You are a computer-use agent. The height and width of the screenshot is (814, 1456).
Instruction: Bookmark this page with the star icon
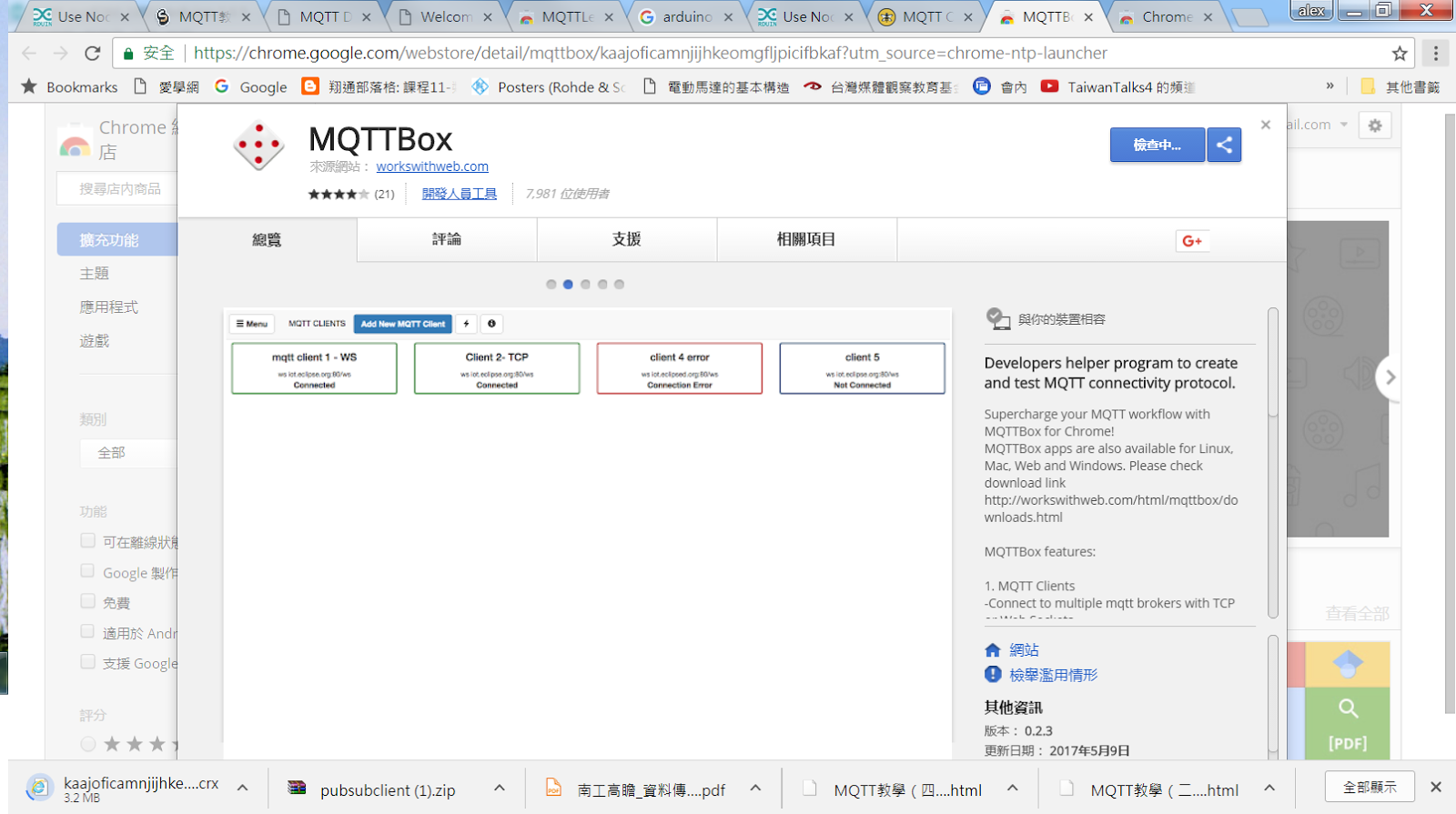1400,54
